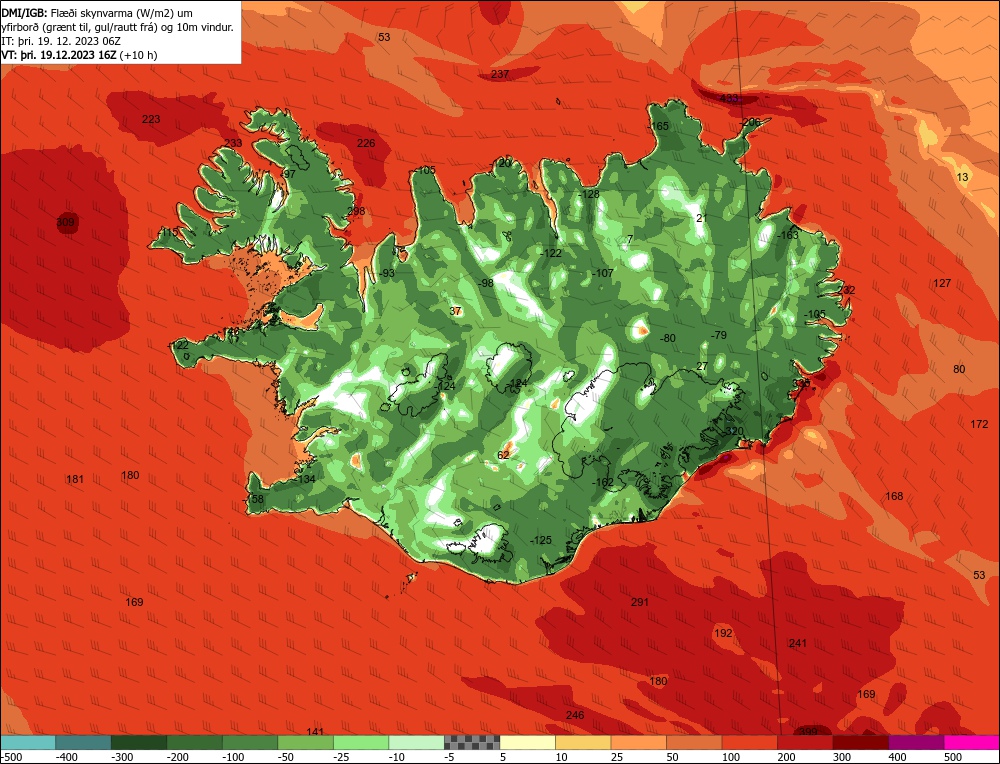Click the -93 value in west Iceland
Screen dimensions: 1000x764
coord(387,273)
